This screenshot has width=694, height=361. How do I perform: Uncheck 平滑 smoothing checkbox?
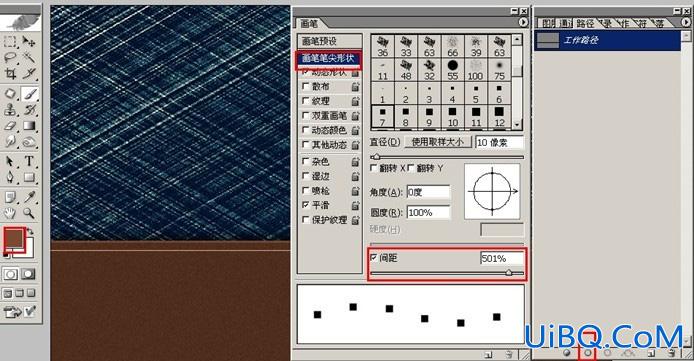[x=305, y=205]
